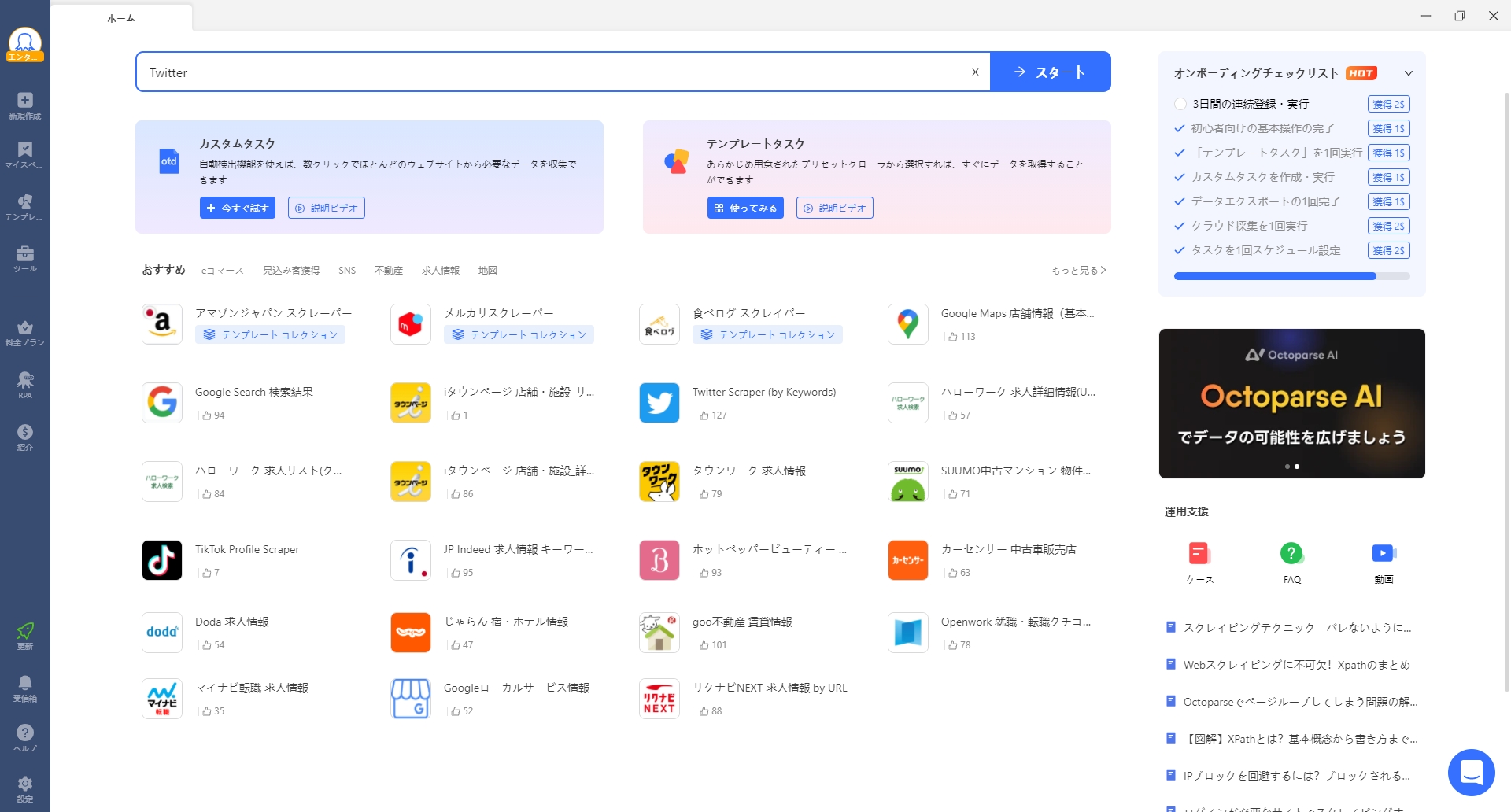Open the 新規作成 sidebar icon

(x=25, y=105)
